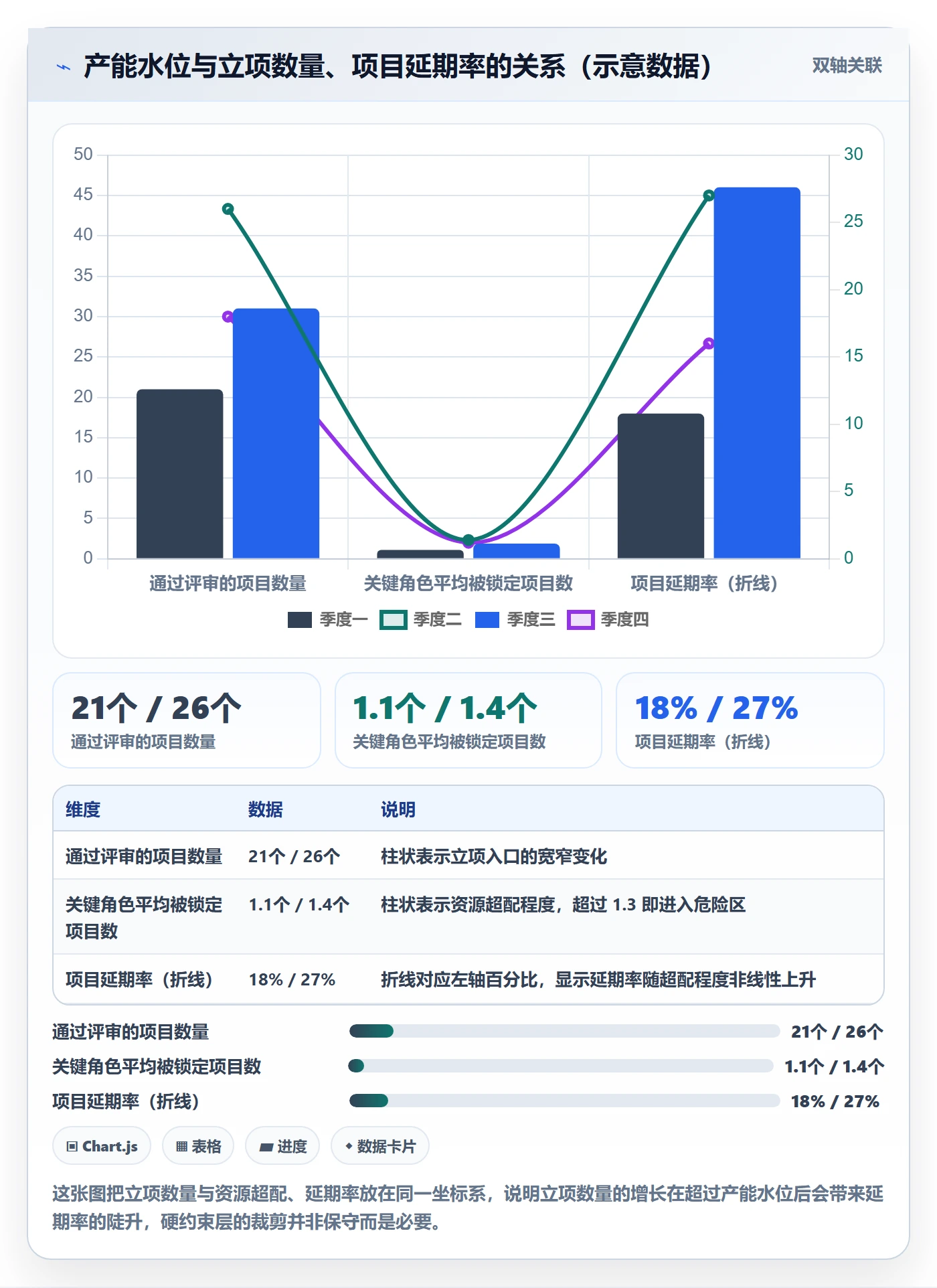
Task: Click table cell 柱状表示立项入口的宽窄变化
Action: 494,856
